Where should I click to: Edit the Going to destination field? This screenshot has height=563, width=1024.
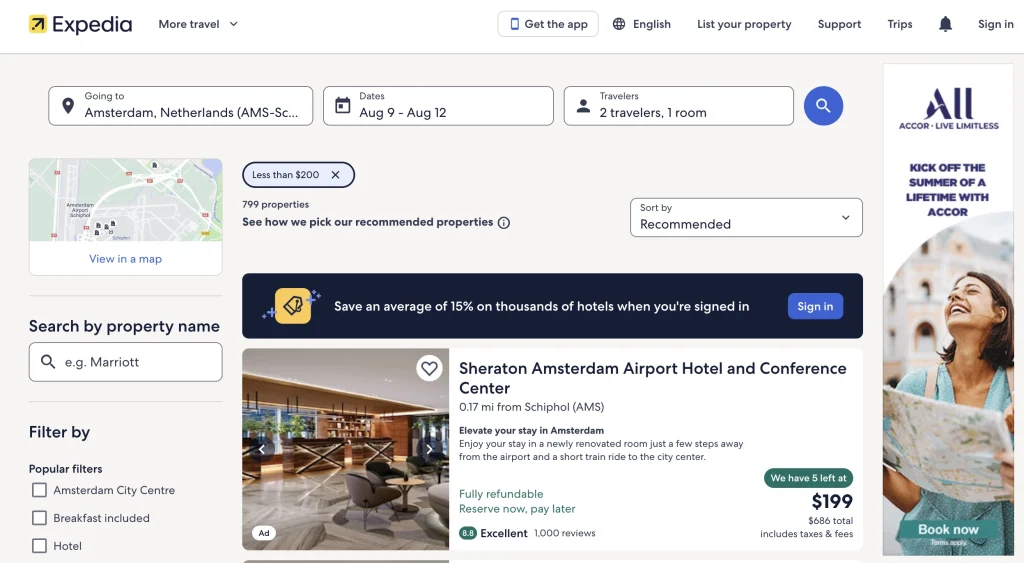[181, 106]
